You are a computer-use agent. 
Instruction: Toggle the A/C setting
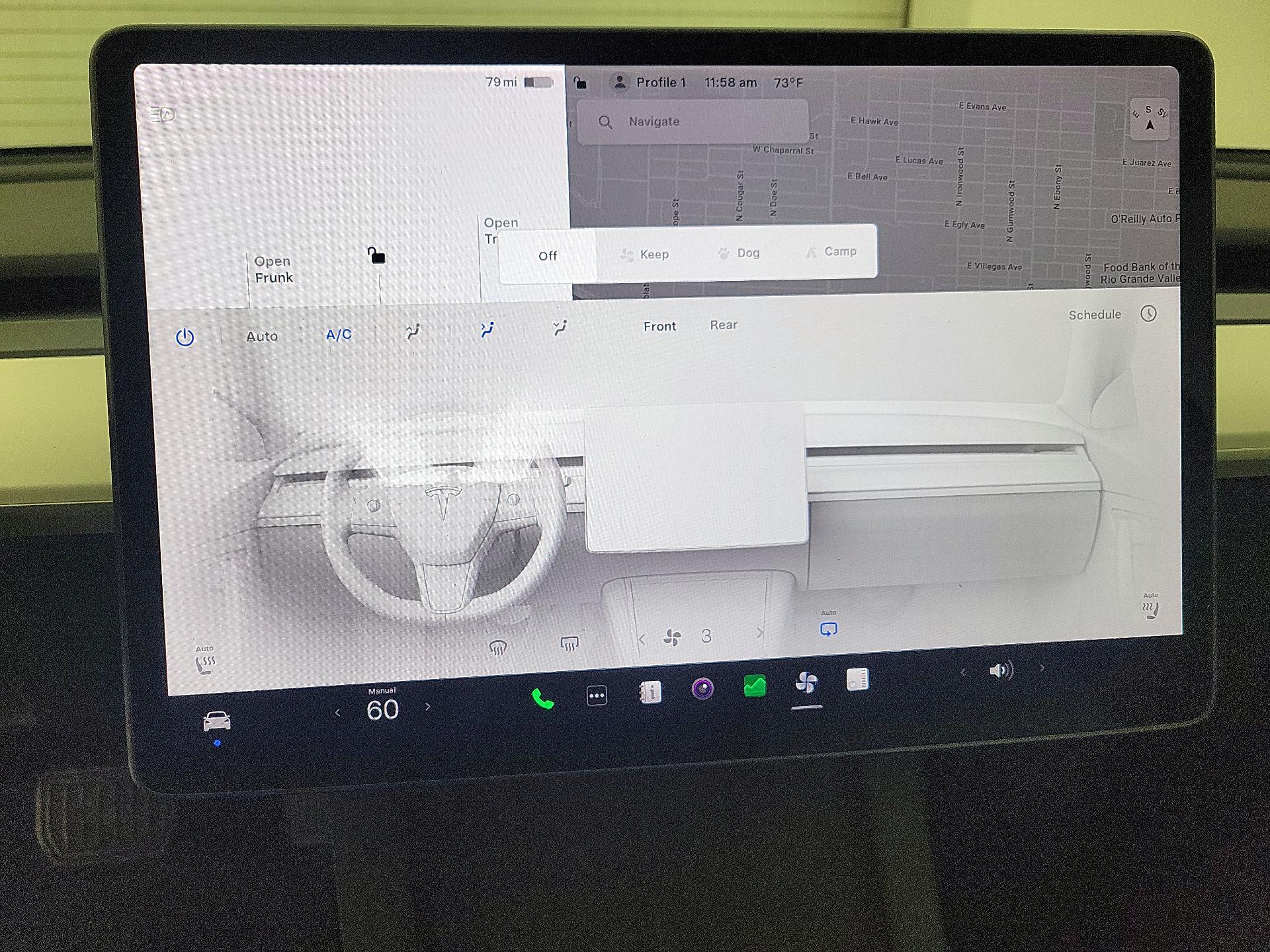(x=339, y=335)
